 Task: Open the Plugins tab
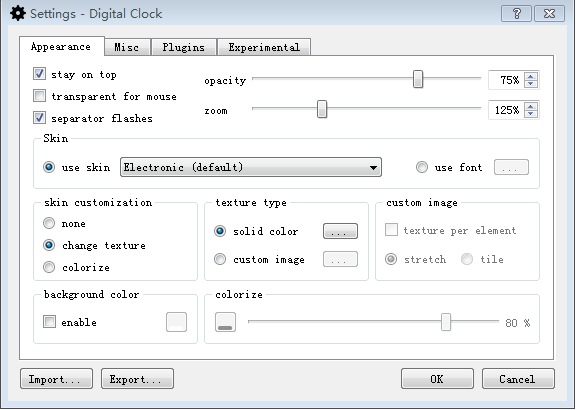click(x=183, y=47)
